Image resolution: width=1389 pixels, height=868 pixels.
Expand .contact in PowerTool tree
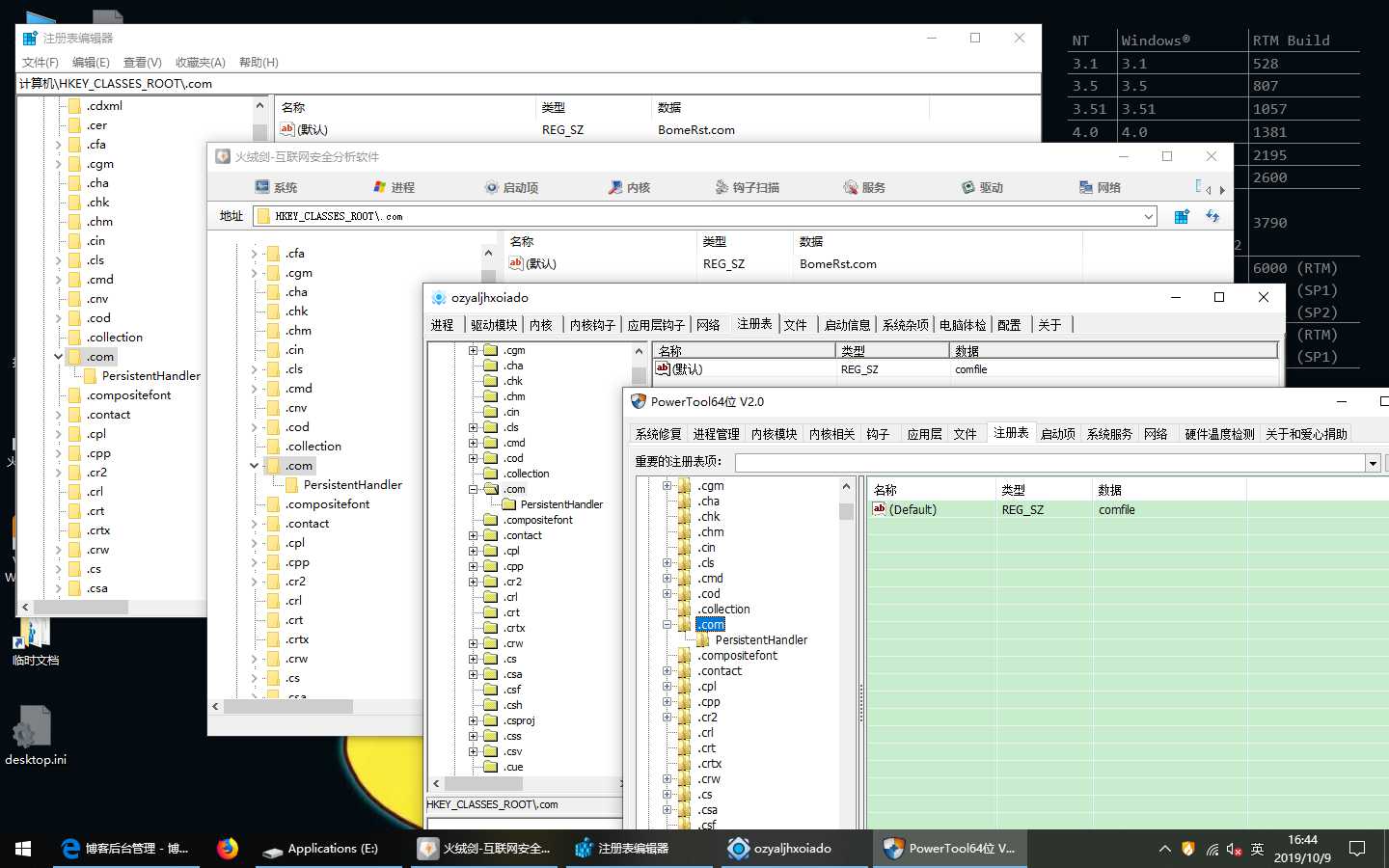coord(667,671)
